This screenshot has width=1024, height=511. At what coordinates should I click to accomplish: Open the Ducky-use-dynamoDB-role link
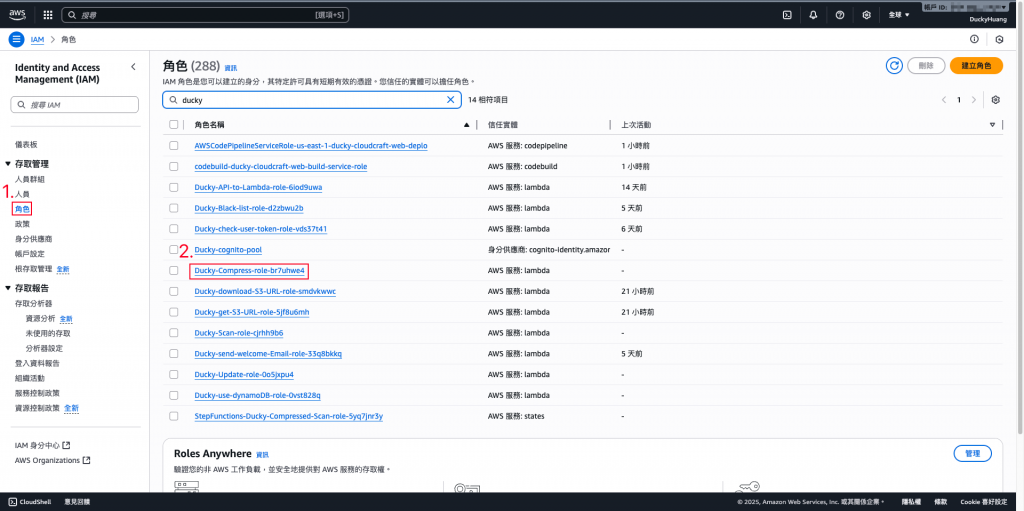pos(257,395)
